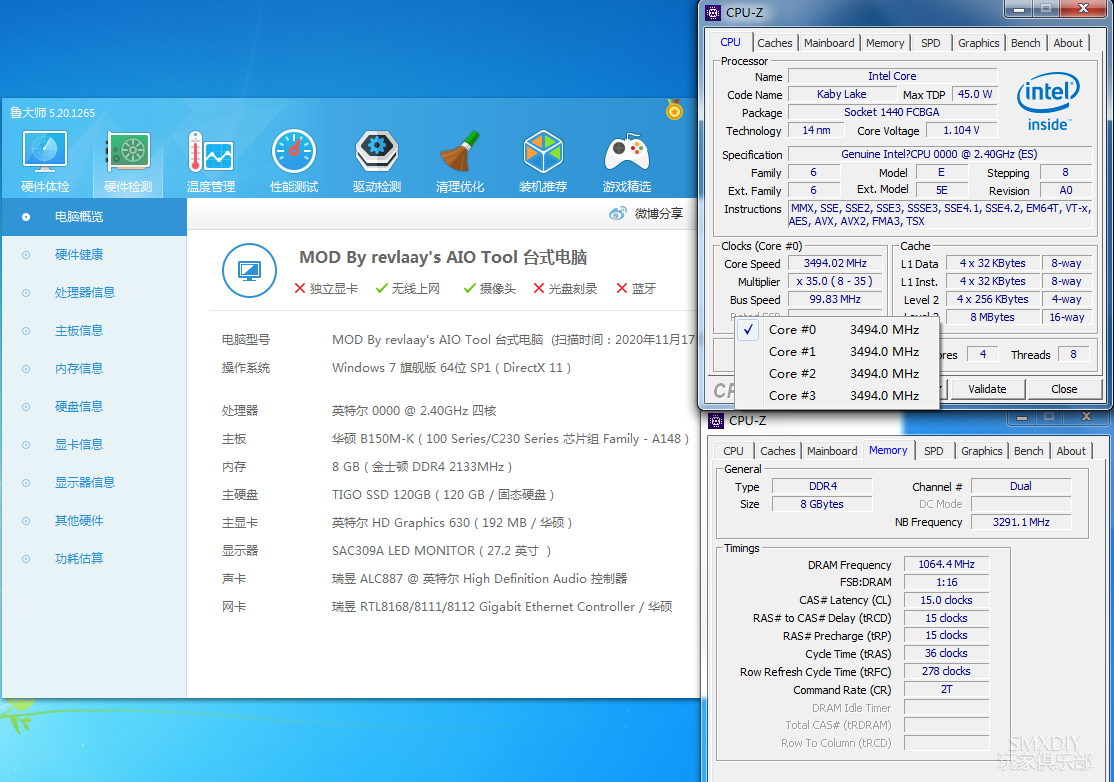
Task: Open 游戏精选 gamepad icon
Action: pyautogui.click(x=627, y=152)
